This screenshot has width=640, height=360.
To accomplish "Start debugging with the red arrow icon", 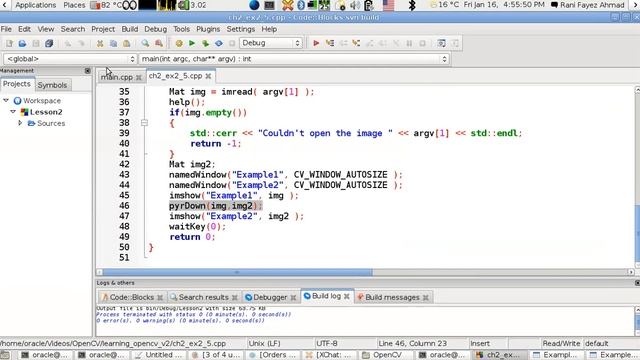I will [x=316, y=43].
